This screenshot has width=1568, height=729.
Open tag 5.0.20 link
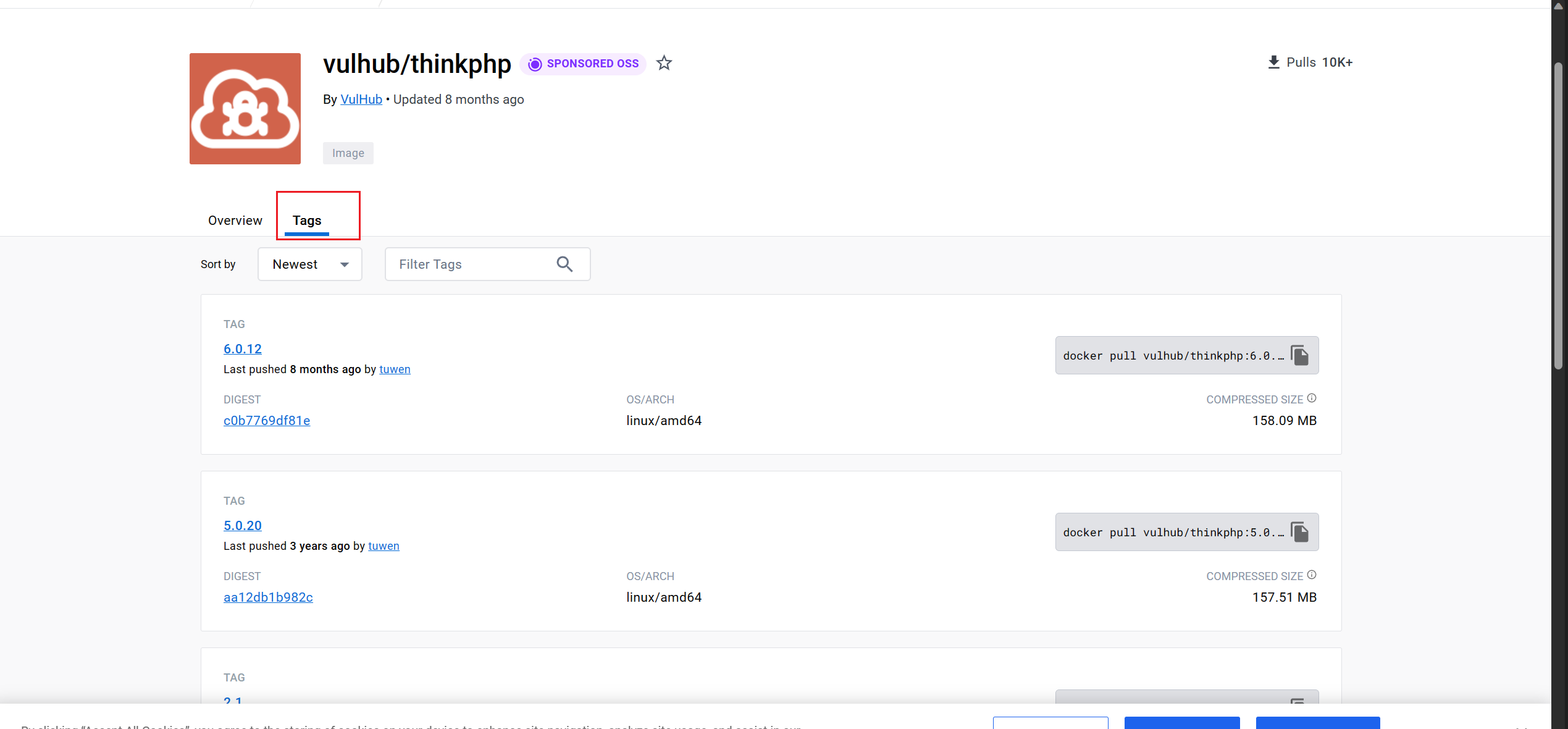[x=243, y=526]
